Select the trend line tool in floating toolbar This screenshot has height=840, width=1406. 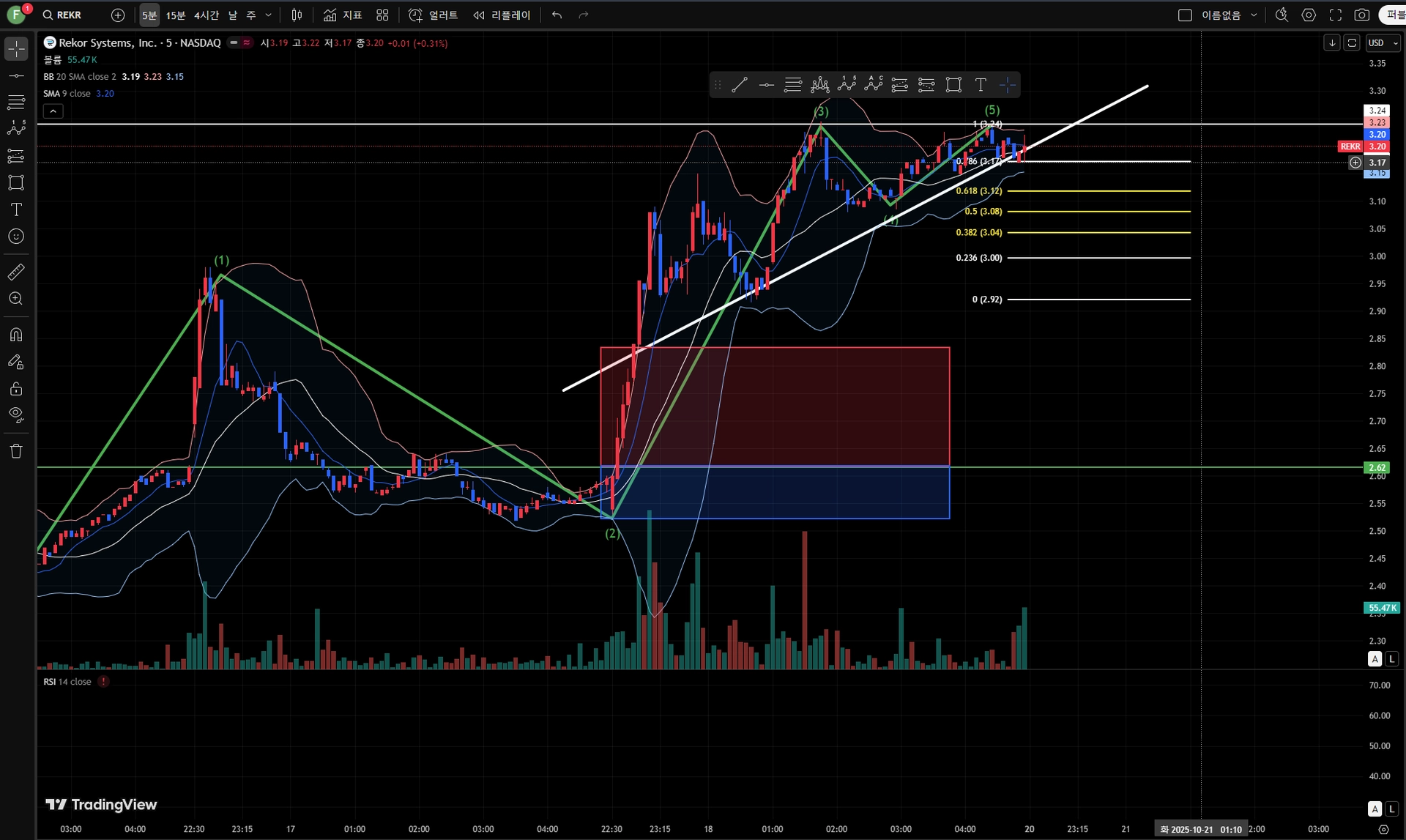[740, 85]
